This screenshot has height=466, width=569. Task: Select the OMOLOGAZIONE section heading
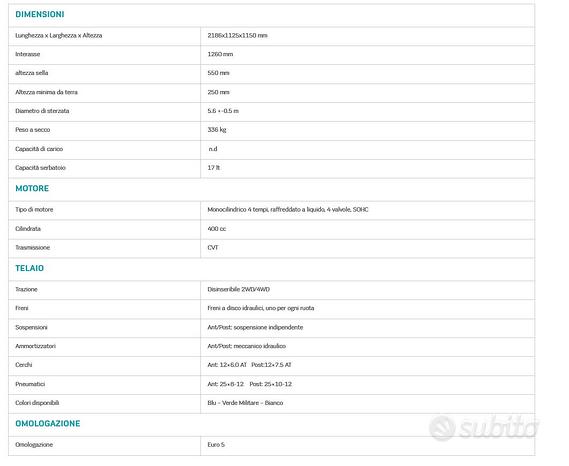pyautogui.click(x=48, y=424)
